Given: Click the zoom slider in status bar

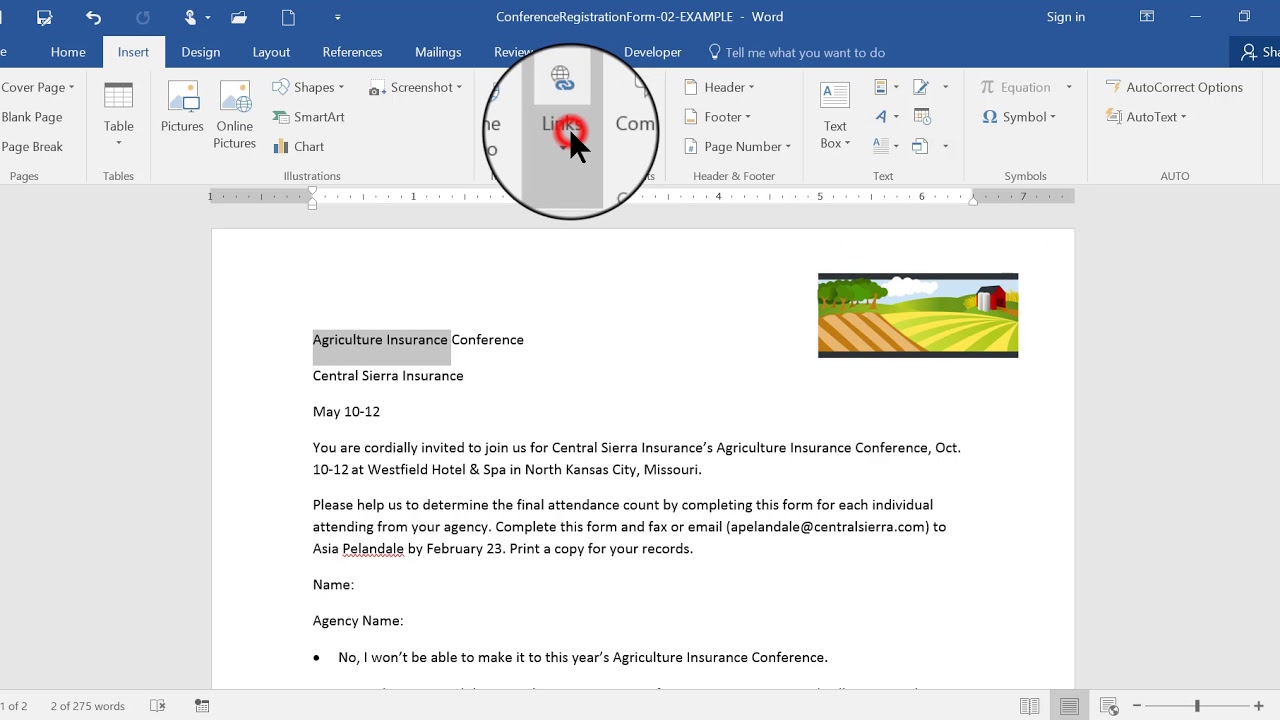Looking at the screenshot, I should coord(1197,706).
